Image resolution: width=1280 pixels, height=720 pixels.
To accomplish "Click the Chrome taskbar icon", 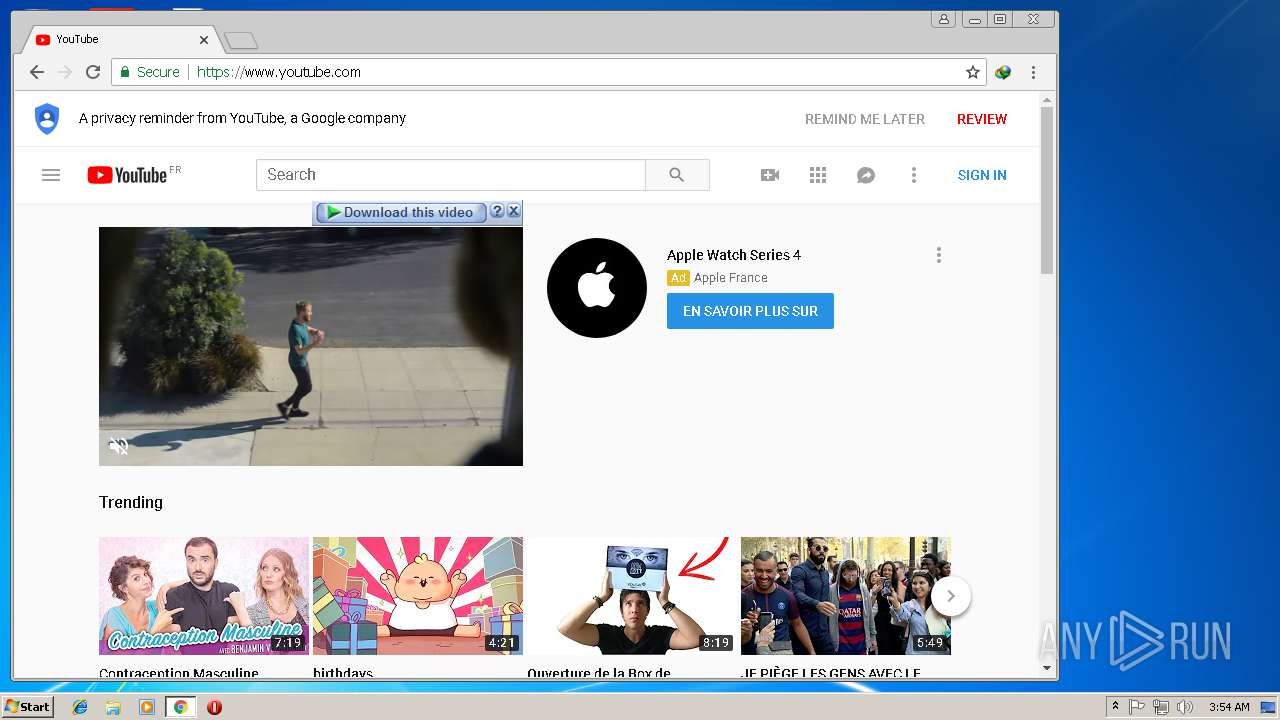I will coord(180,707).
